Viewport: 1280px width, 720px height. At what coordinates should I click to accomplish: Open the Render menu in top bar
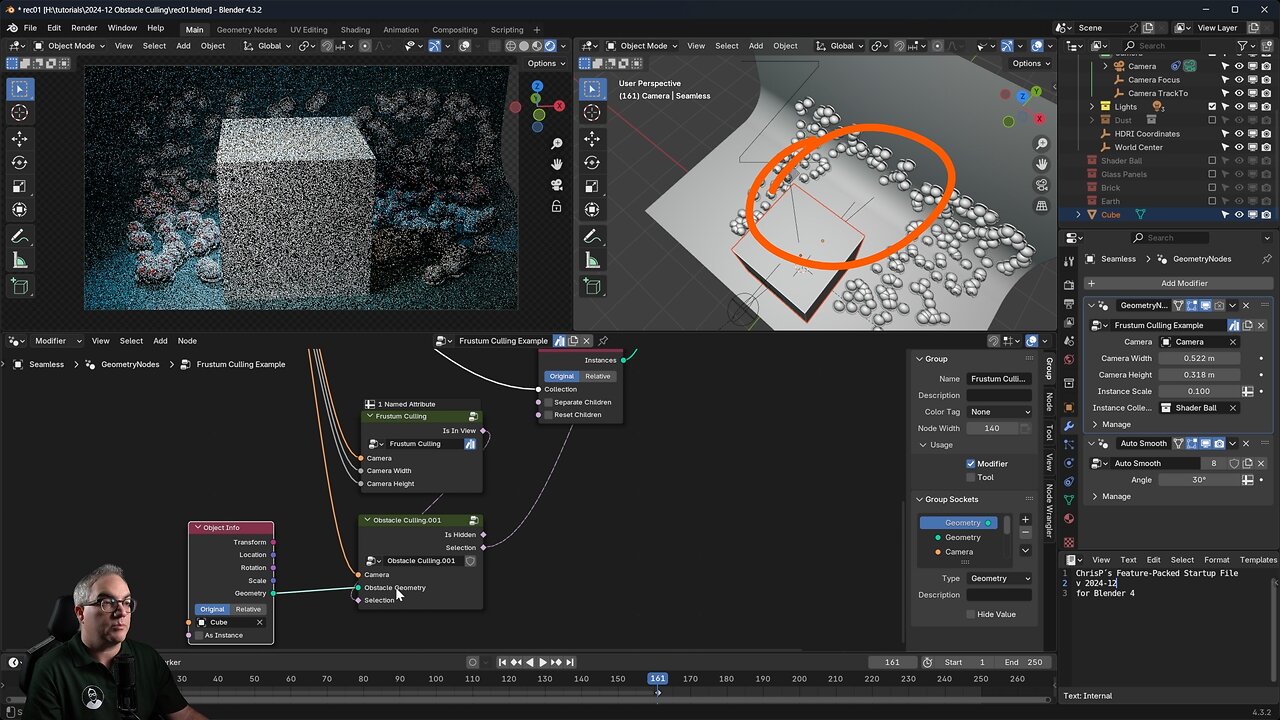coord(84,28)
